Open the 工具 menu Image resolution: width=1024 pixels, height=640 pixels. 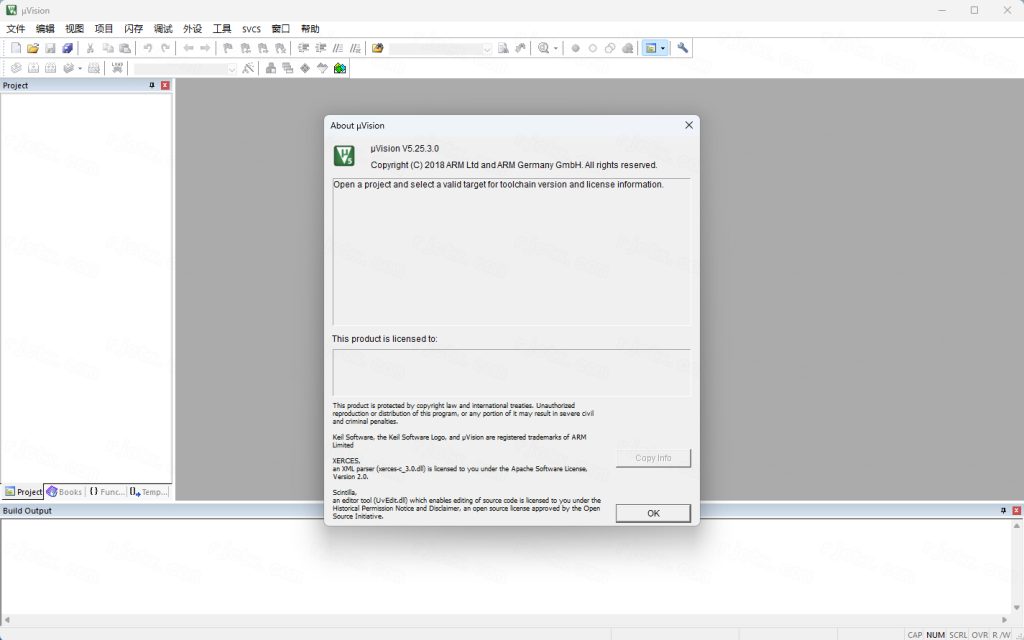[222, 29]
